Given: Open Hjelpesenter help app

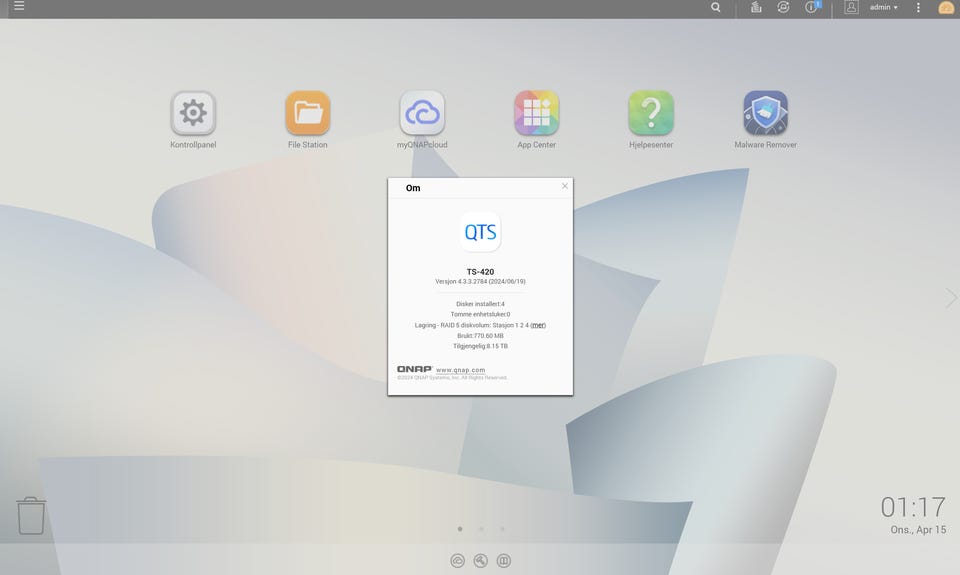Looking at the screenshot, I should click(x=651, y=113).
